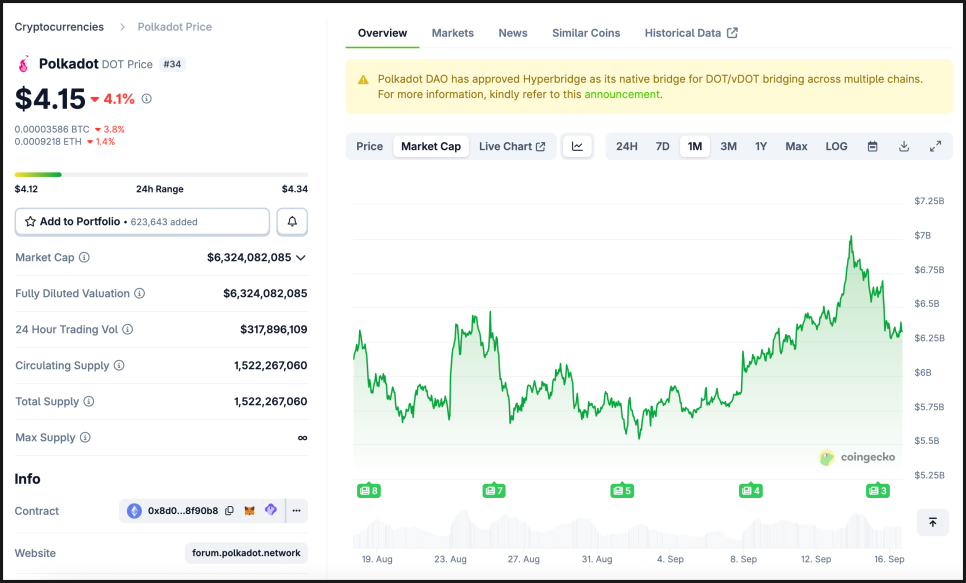The image size is (966, 583).
Task: Open the Similar Coins tab
Action: click(x=586, y=33)
